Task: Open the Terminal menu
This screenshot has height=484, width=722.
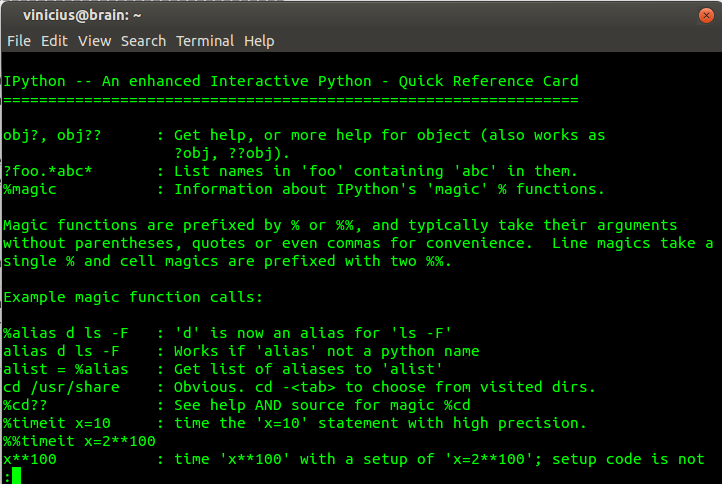Action: point(205,41)
